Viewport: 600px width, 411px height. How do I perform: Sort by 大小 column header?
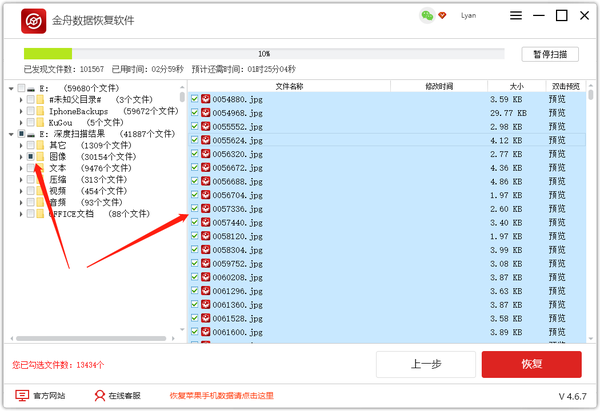[515, 86]
